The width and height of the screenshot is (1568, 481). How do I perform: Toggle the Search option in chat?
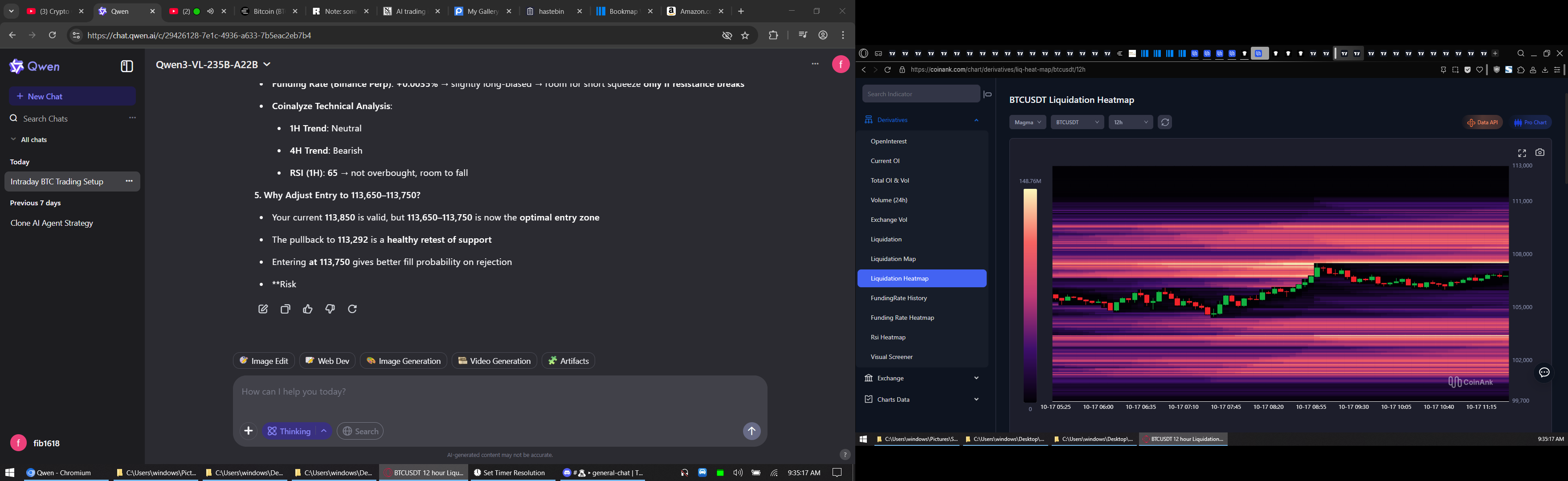360,431
